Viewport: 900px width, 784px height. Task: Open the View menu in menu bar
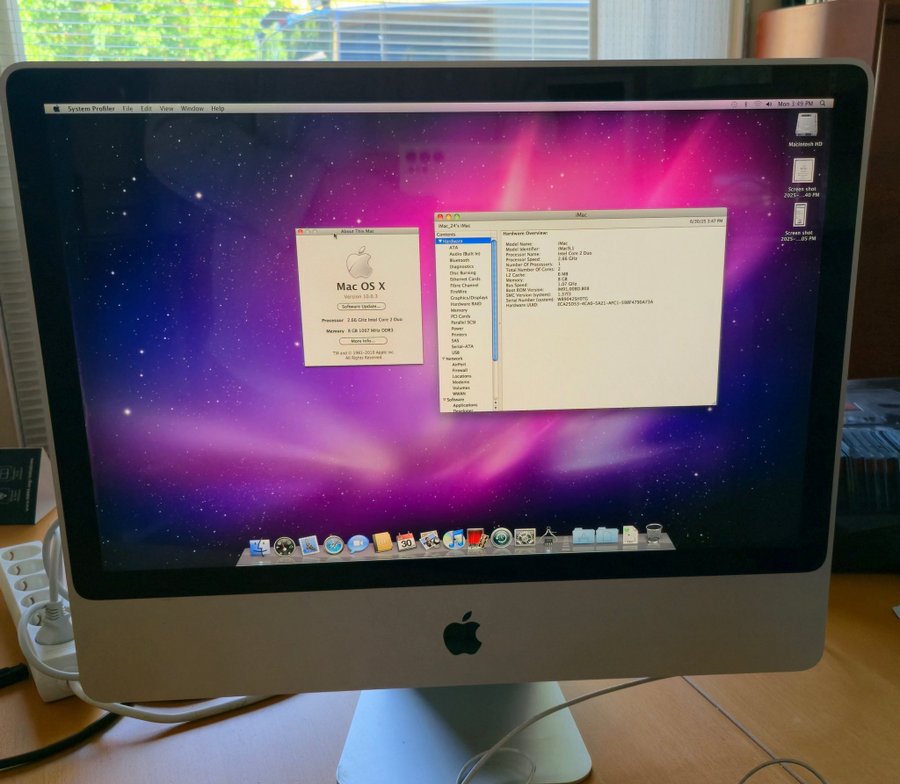pyautogui.click(x=166, y=108)
